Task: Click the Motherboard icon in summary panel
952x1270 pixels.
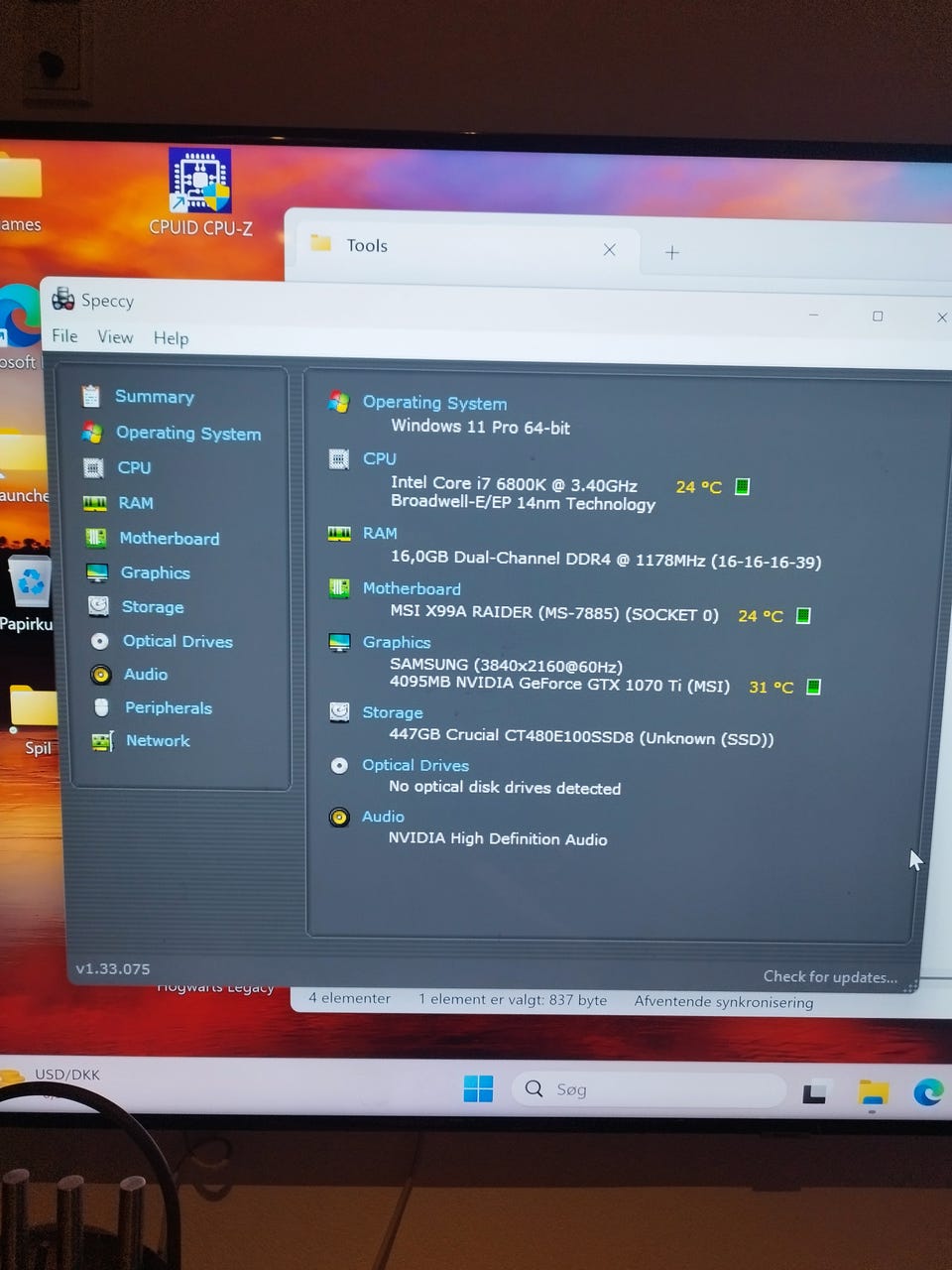Action: point(339,588)
